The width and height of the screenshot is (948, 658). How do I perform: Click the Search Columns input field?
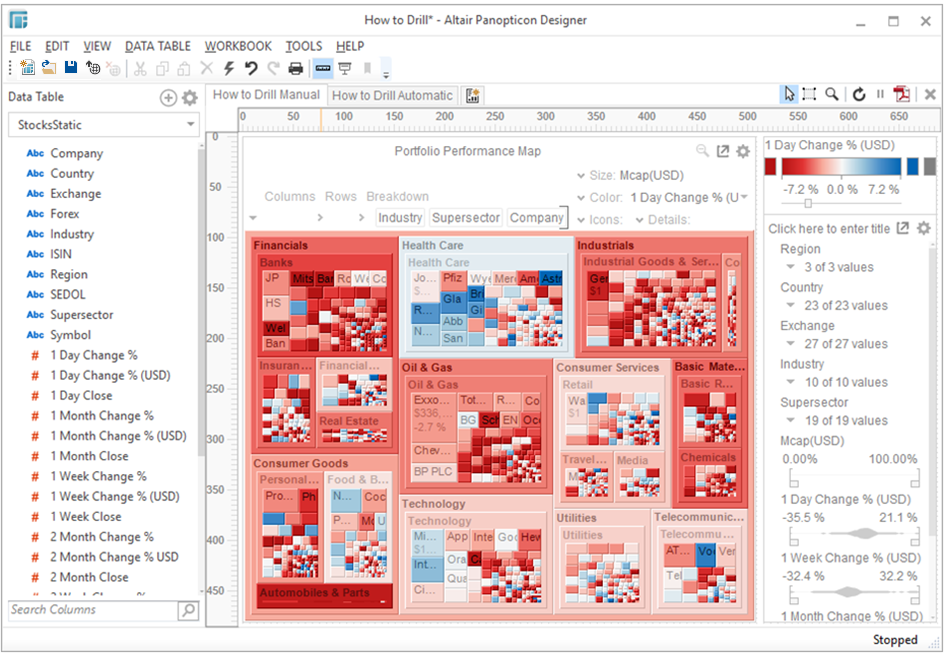pos(90,609)
